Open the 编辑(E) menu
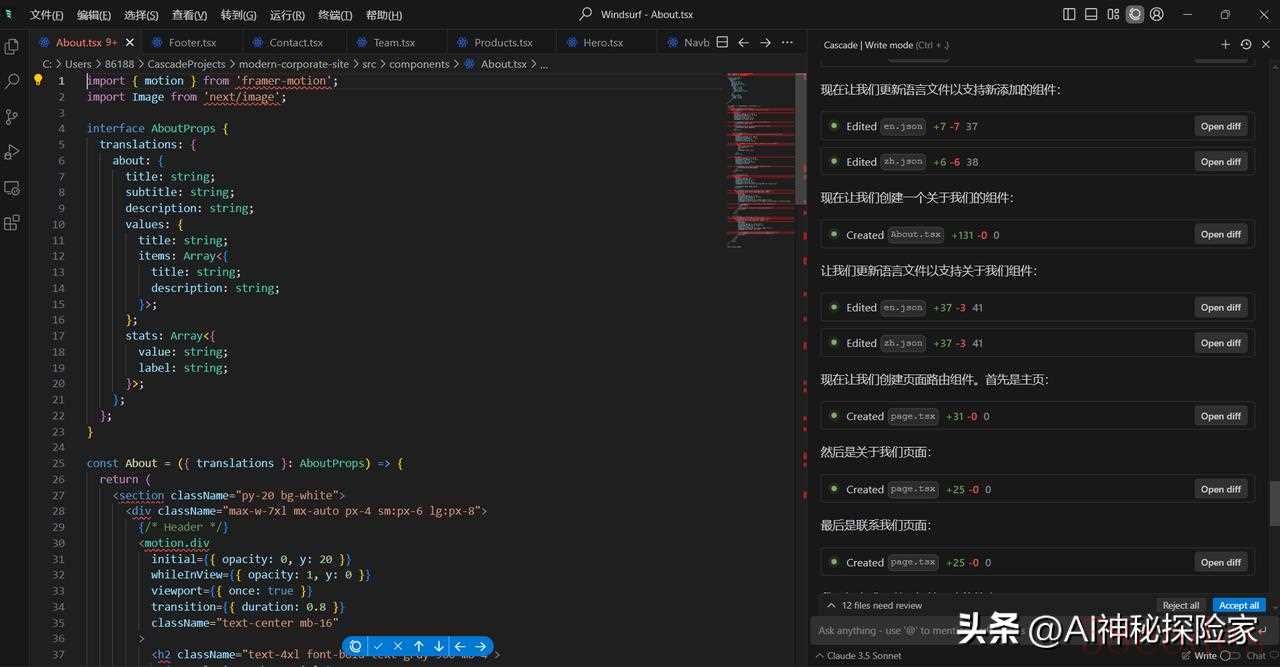Screen dimensions: 1280x667 (x=94, y=15)
